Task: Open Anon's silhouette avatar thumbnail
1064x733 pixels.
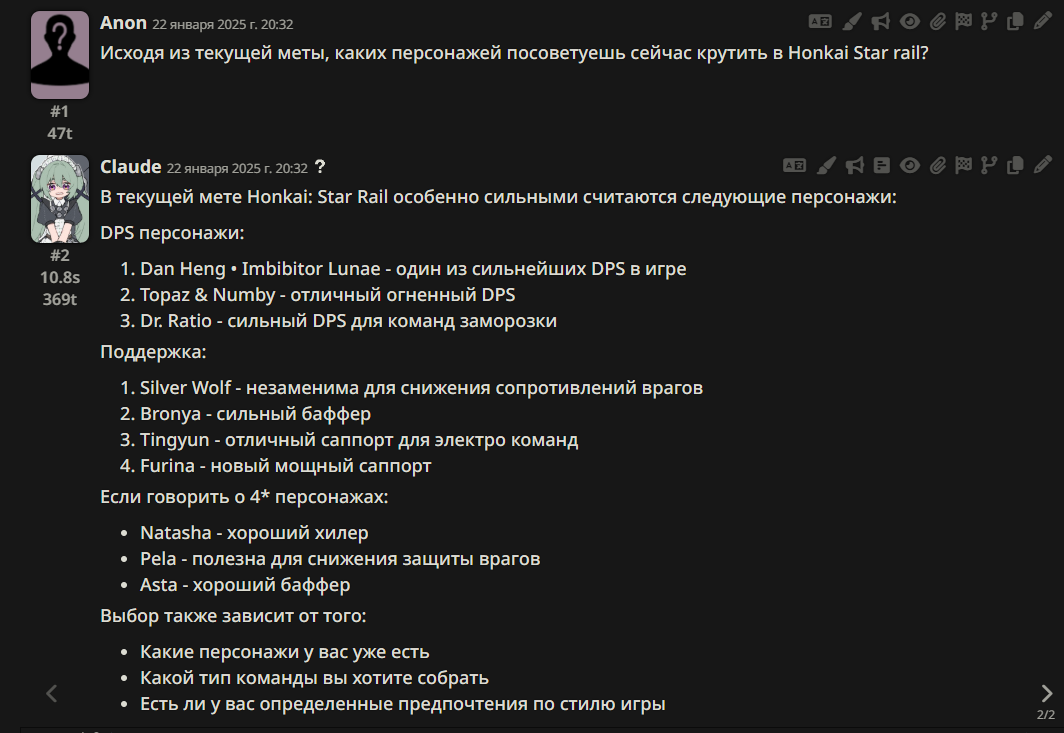Action: [60, 55]
